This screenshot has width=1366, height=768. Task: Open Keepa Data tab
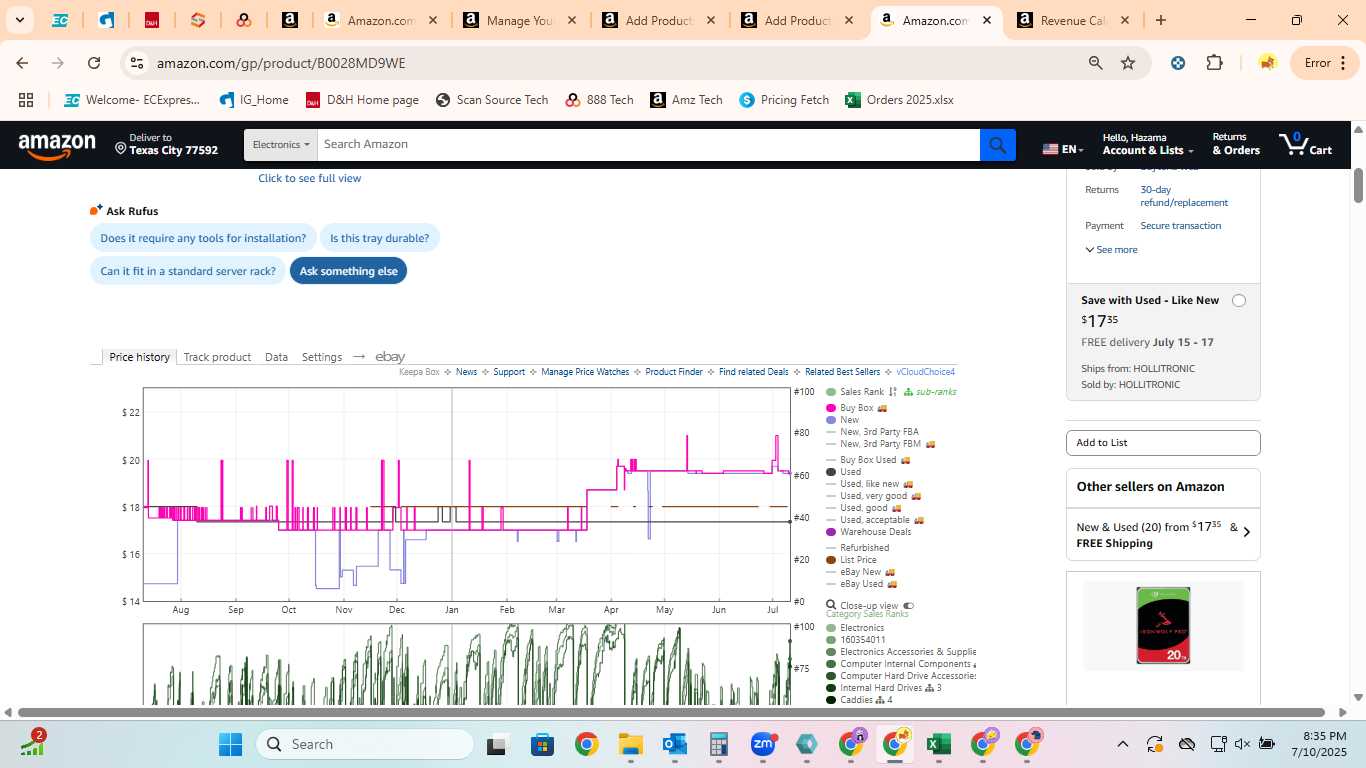(x=276, y=357)
